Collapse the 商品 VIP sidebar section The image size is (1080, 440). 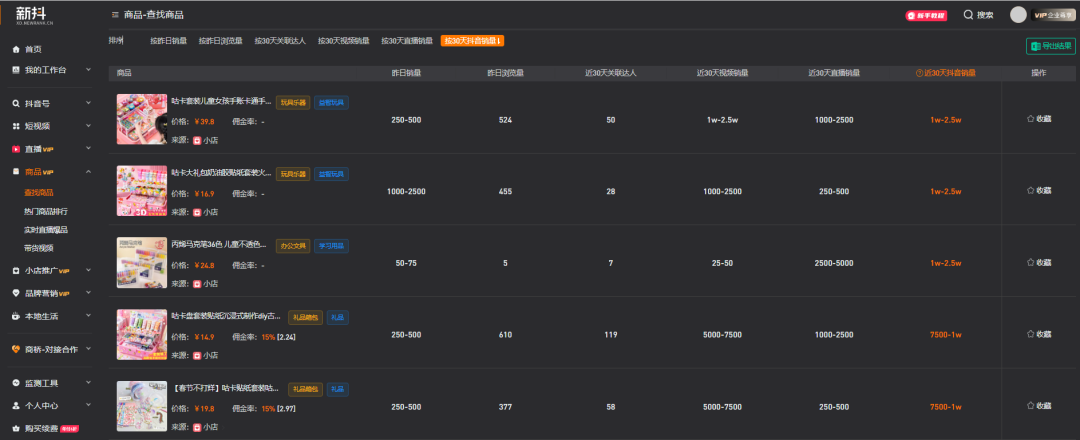click(x=88, y=172)
